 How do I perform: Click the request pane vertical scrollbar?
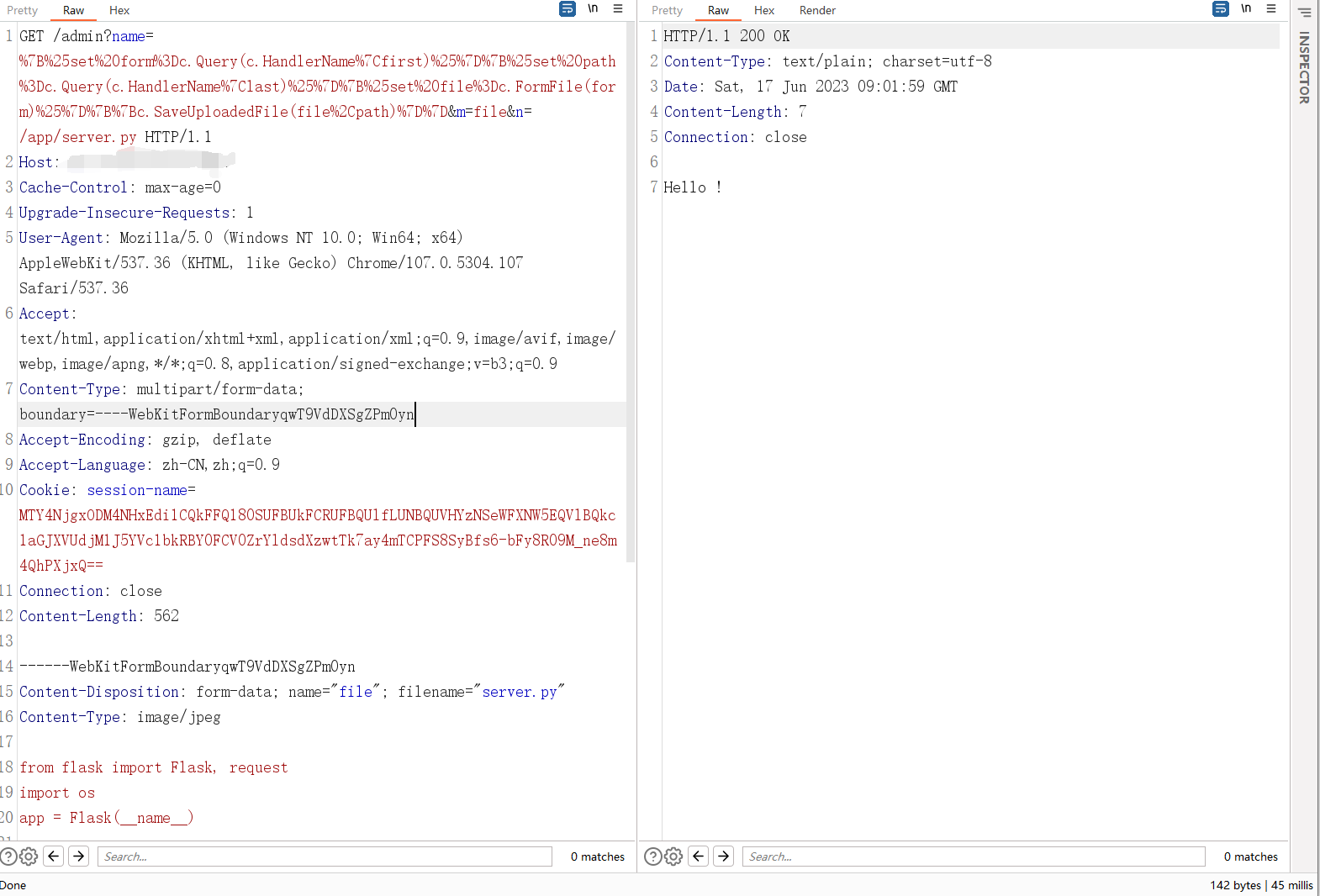tap(631, 293)
